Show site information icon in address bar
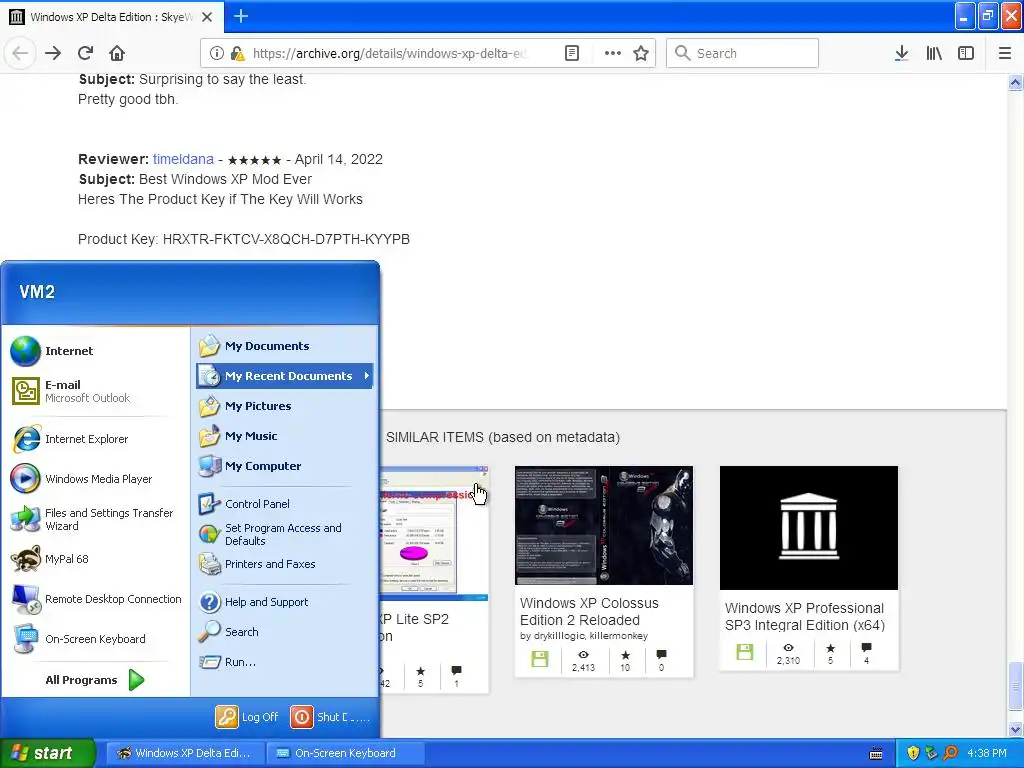 [x=216, y=54]
